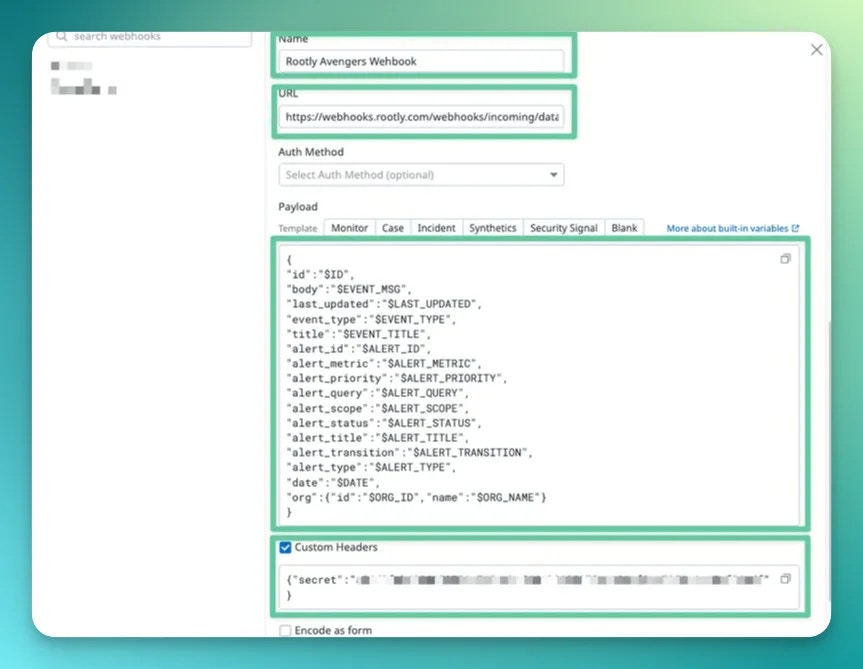Select the Incident template tab
863x669 pixels.
pos(436,228)
